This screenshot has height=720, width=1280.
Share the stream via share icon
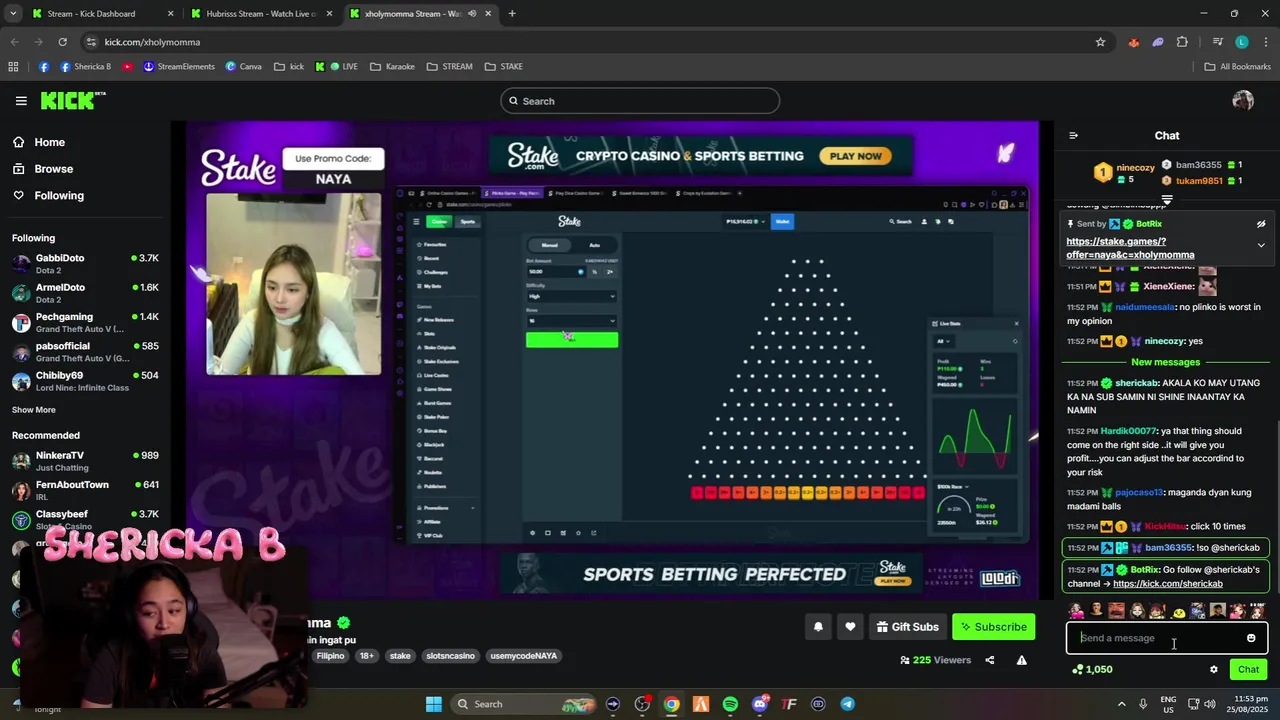[989, 660]
